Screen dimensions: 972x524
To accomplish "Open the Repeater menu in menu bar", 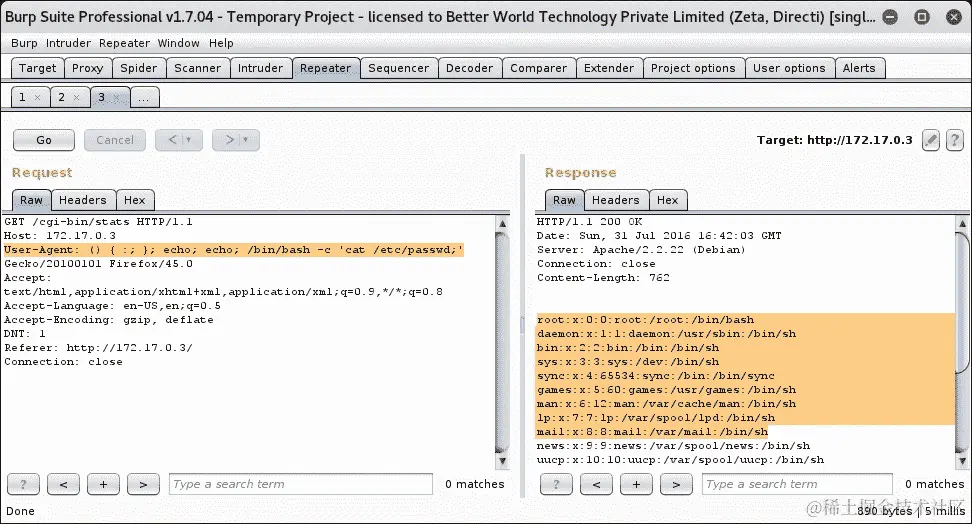I will click(x=124, y=43).
